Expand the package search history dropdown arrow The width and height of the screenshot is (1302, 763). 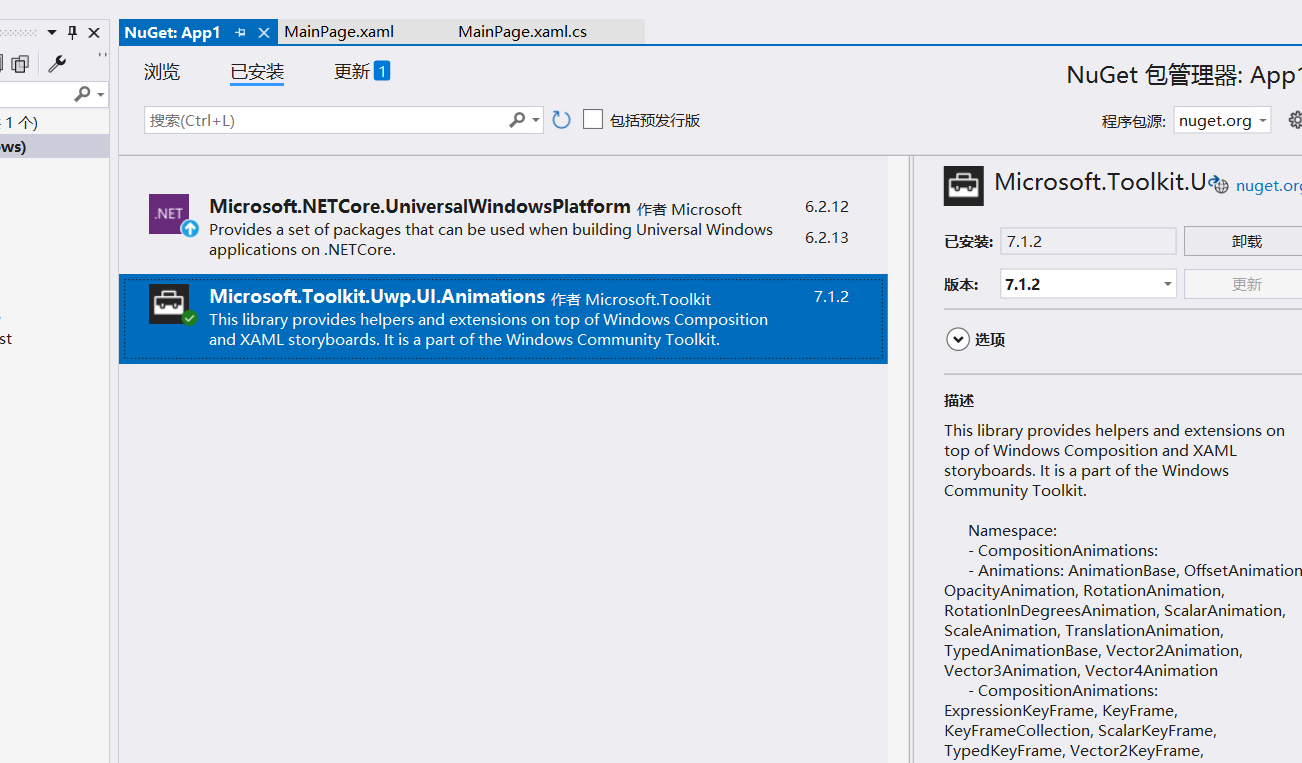click(x=536, y=121)
